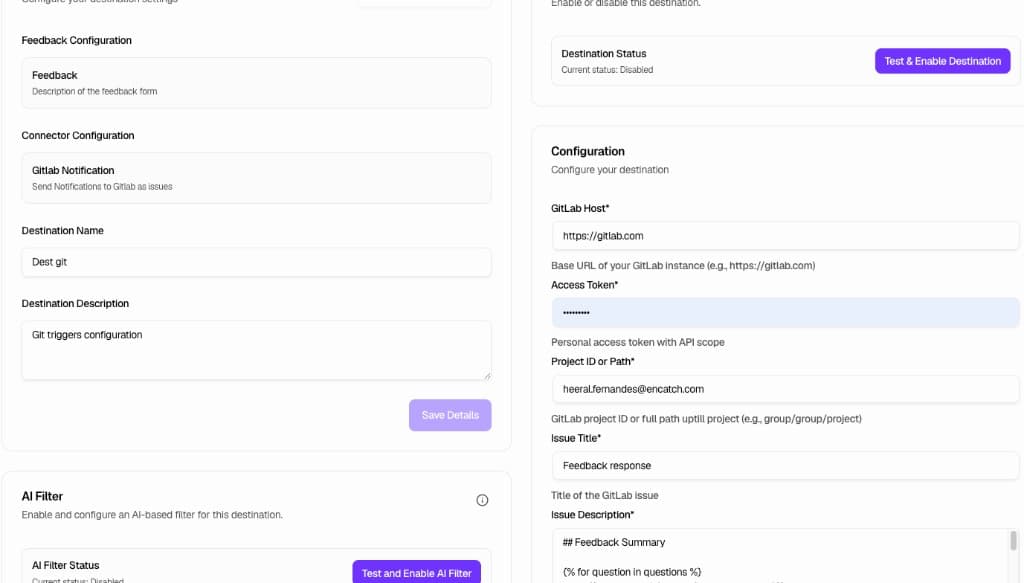Click the 'Destination Status' label
This screenshot has height=583, width=1024.
(x=603, y=54)
